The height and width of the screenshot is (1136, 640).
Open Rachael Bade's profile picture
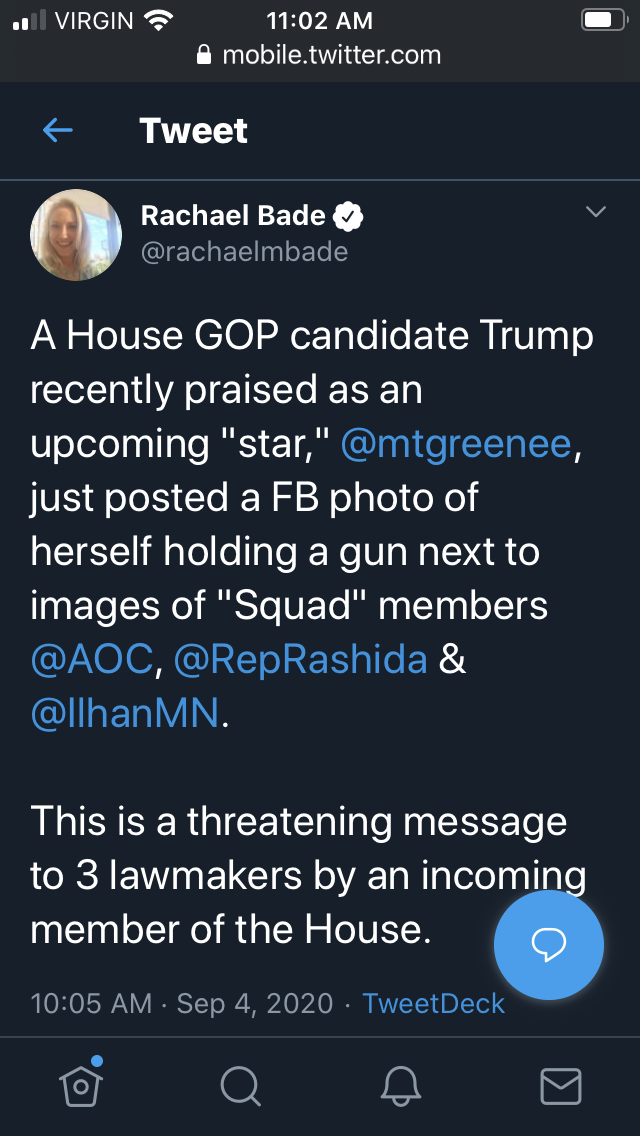click(77, 233)
